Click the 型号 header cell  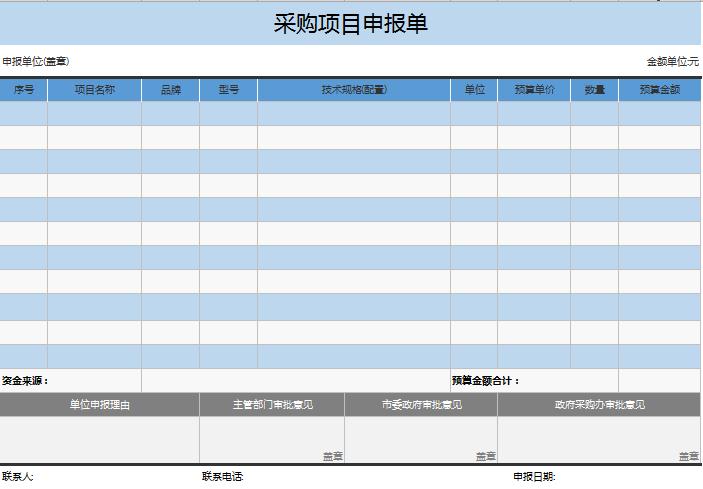(x=228, y=90)
